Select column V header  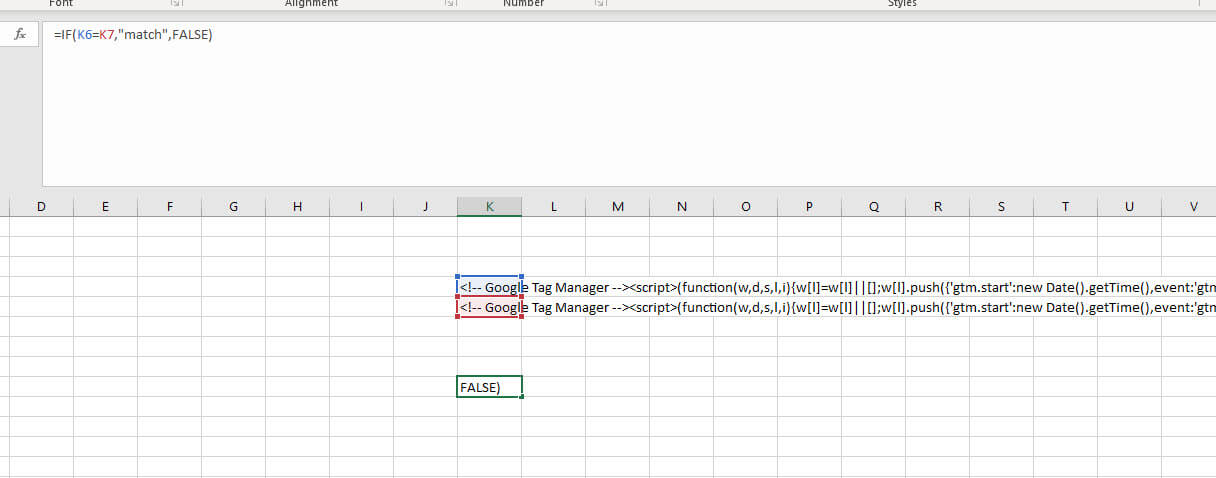pyautogui.click(x=1189, y=206)
